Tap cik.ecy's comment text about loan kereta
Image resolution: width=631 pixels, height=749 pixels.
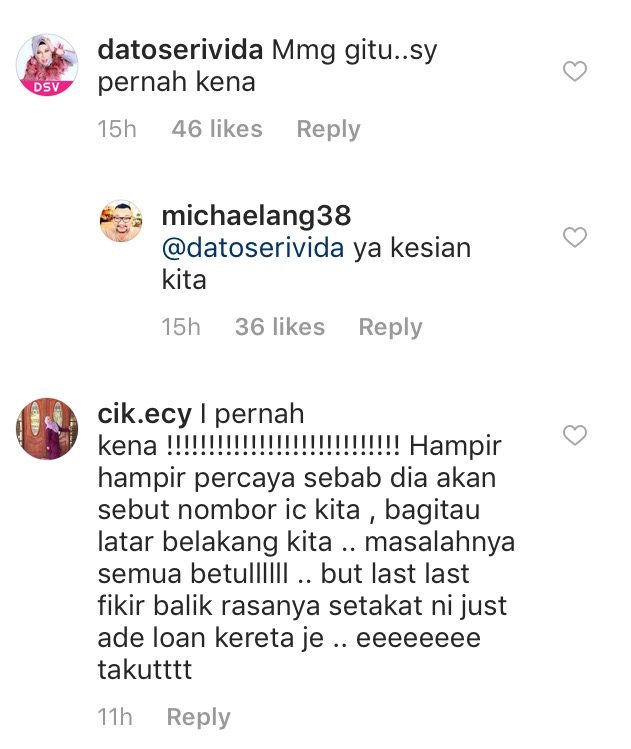(306, 542)
